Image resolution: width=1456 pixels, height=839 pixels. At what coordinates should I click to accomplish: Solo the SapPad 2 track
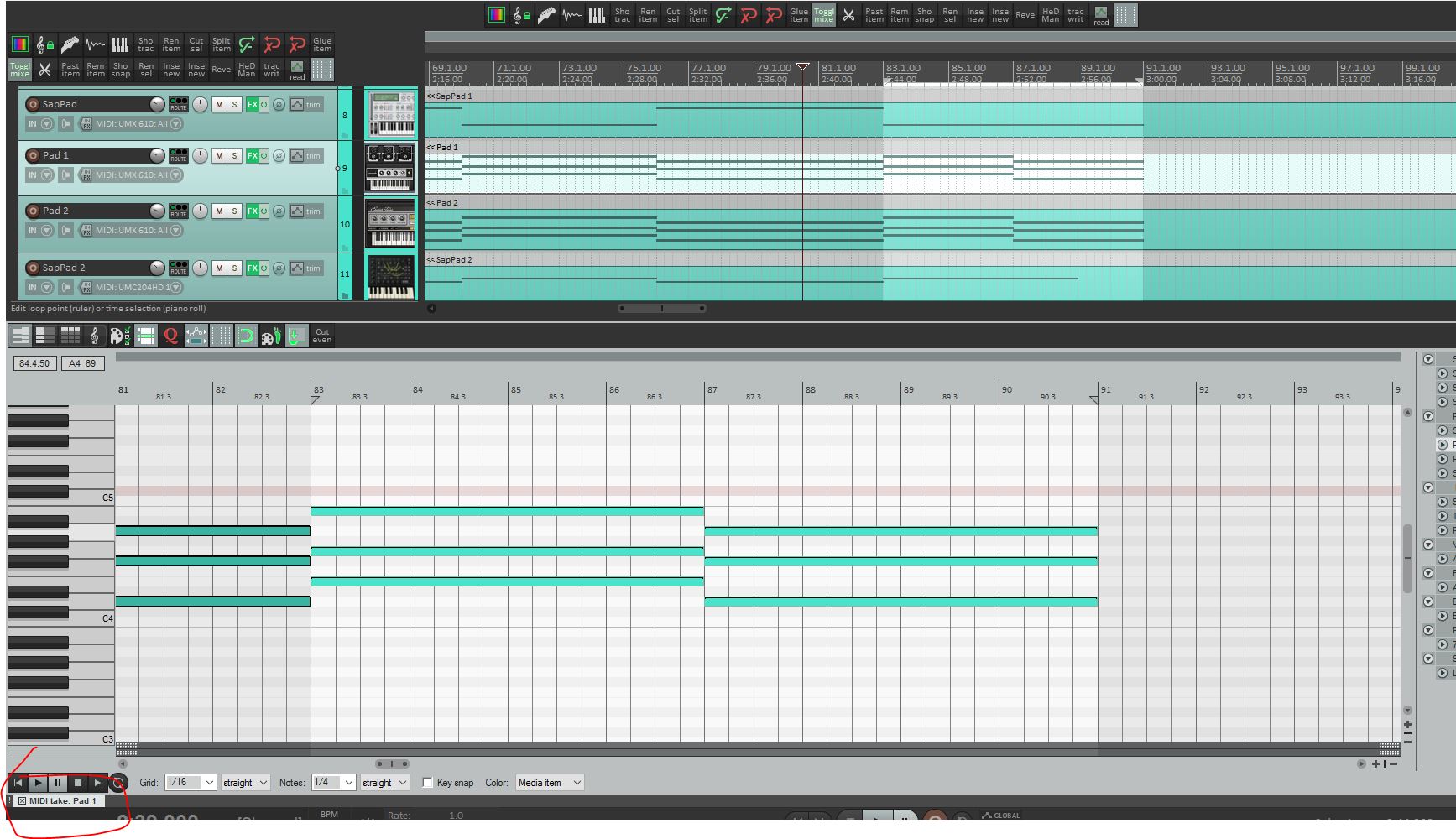[x=235, y=268]
